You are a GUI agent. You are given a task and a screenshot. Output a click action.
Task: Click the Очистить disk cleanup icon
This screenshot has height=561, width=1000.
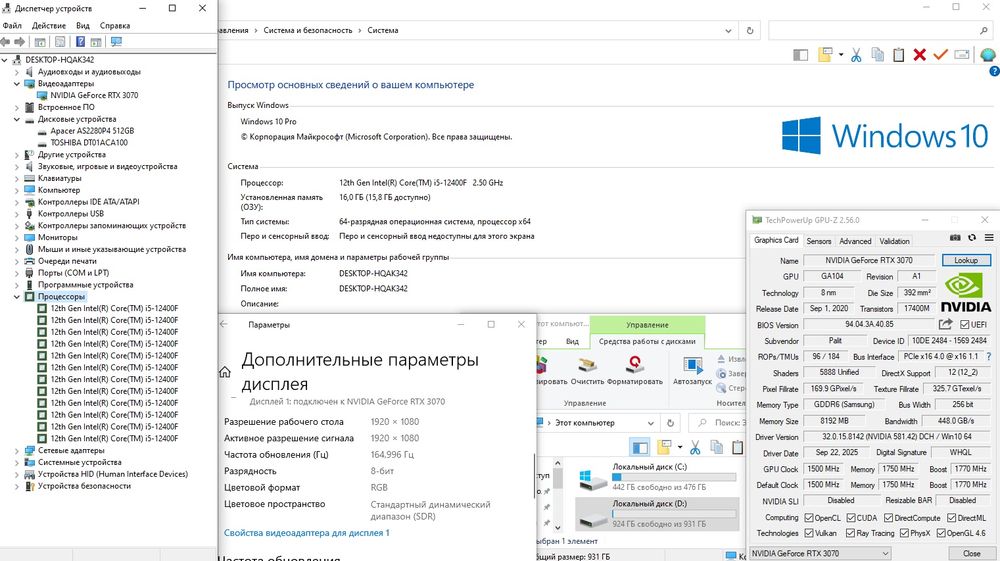point(587,366)
